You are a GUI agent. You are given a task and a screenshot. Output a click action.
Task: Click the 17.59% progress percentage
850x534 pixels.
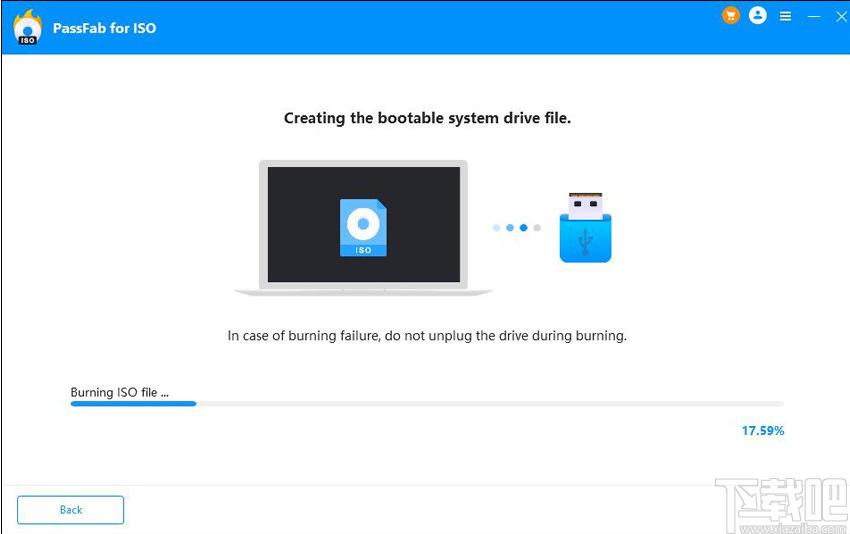tap(762, 431)
